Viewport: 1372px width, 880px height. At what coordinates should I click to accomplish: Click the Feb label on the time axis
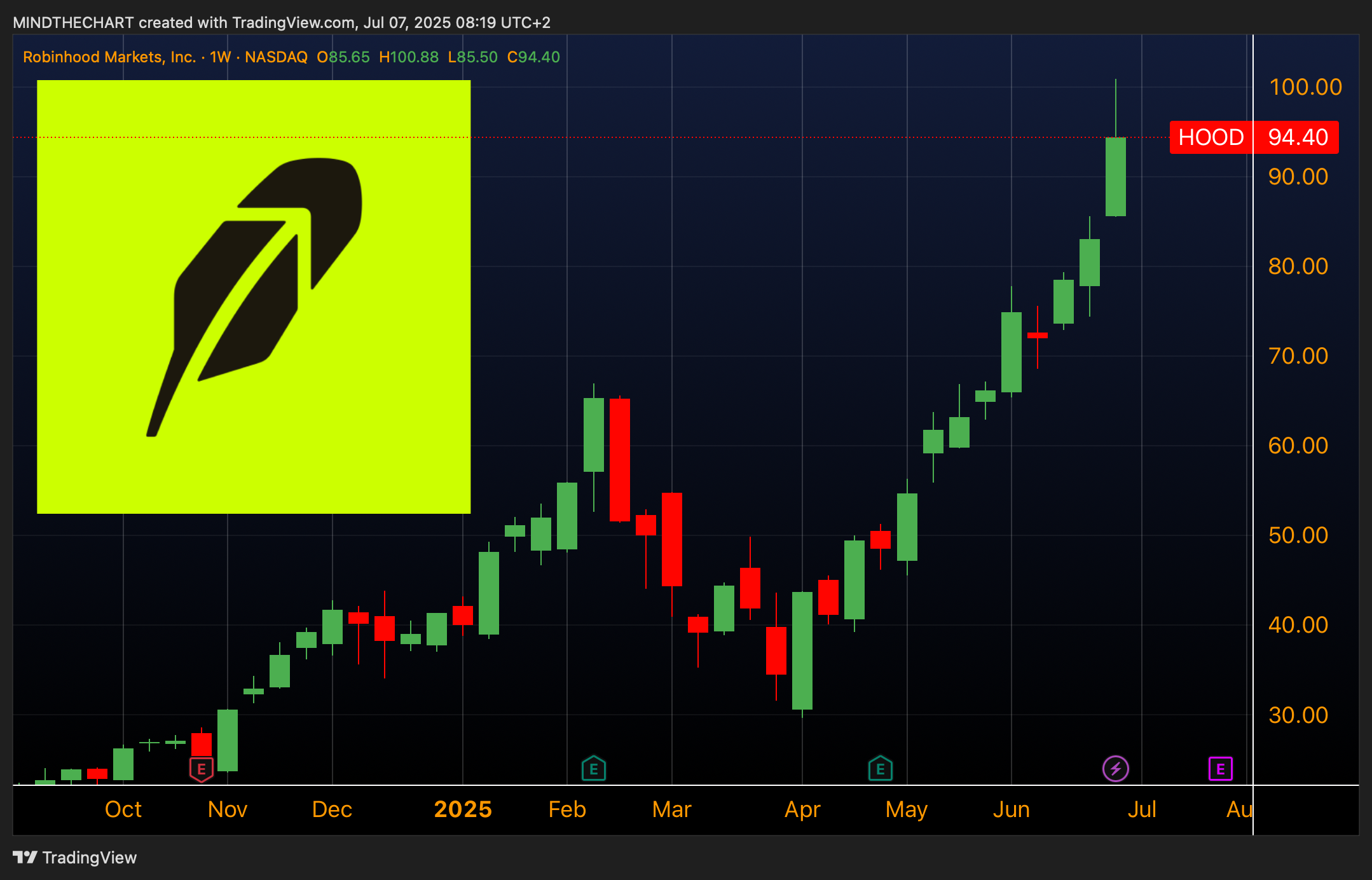click(567, 809)
